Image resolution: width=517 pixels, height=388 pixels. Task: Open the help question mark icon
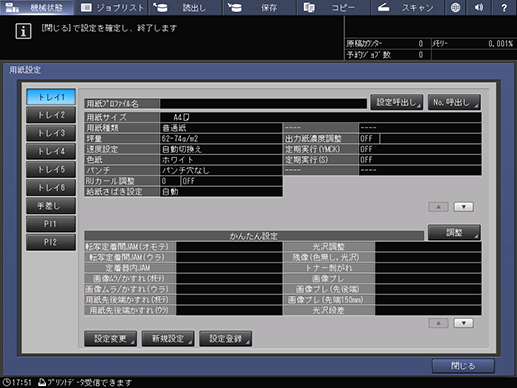(x=504, y=7)
